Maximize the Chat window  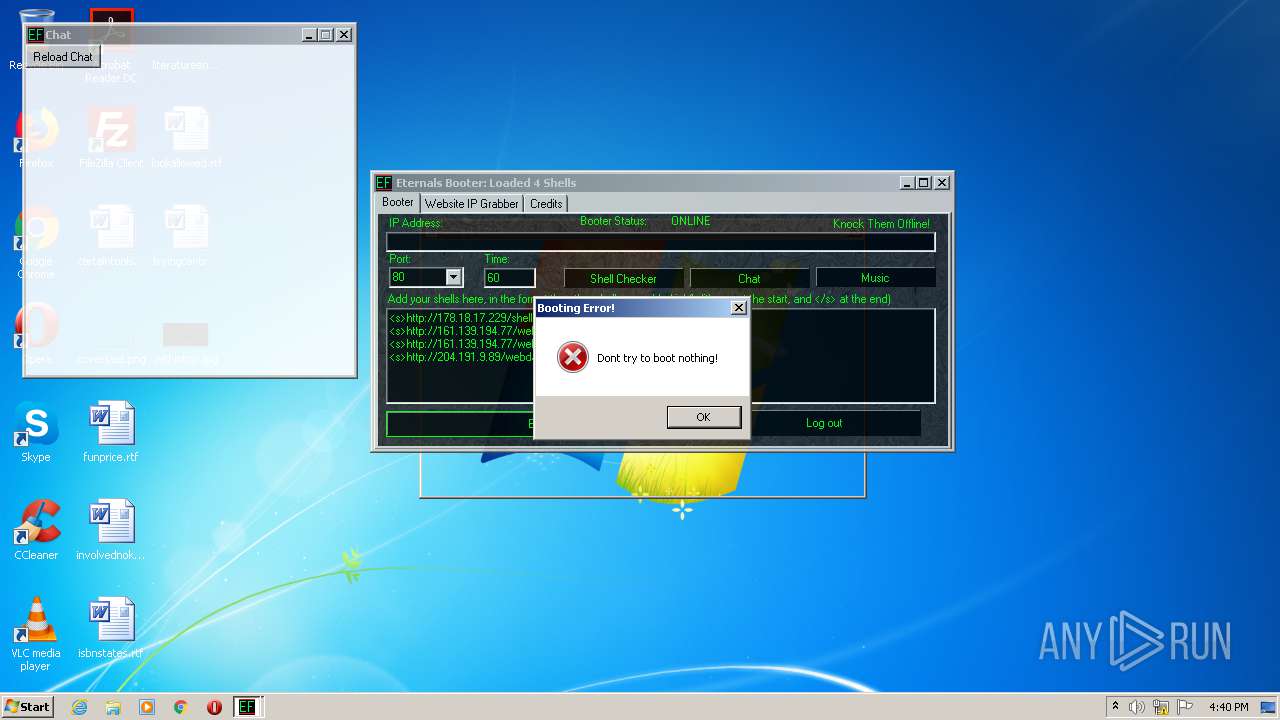326,34
